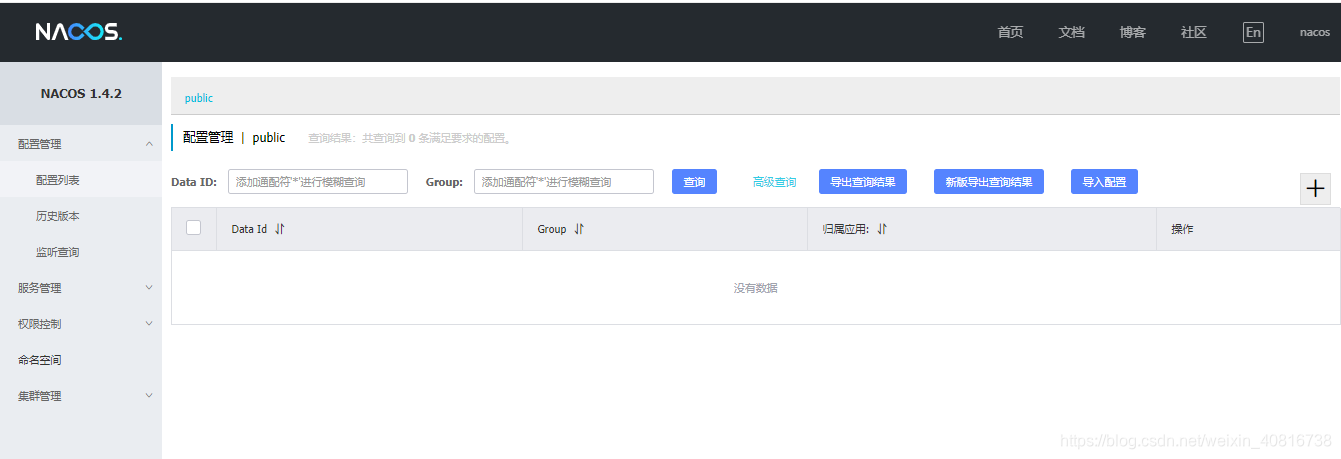Click the 操作 column header
The height and width of the screenshot is (459, 1341).
coord(1182,229)
